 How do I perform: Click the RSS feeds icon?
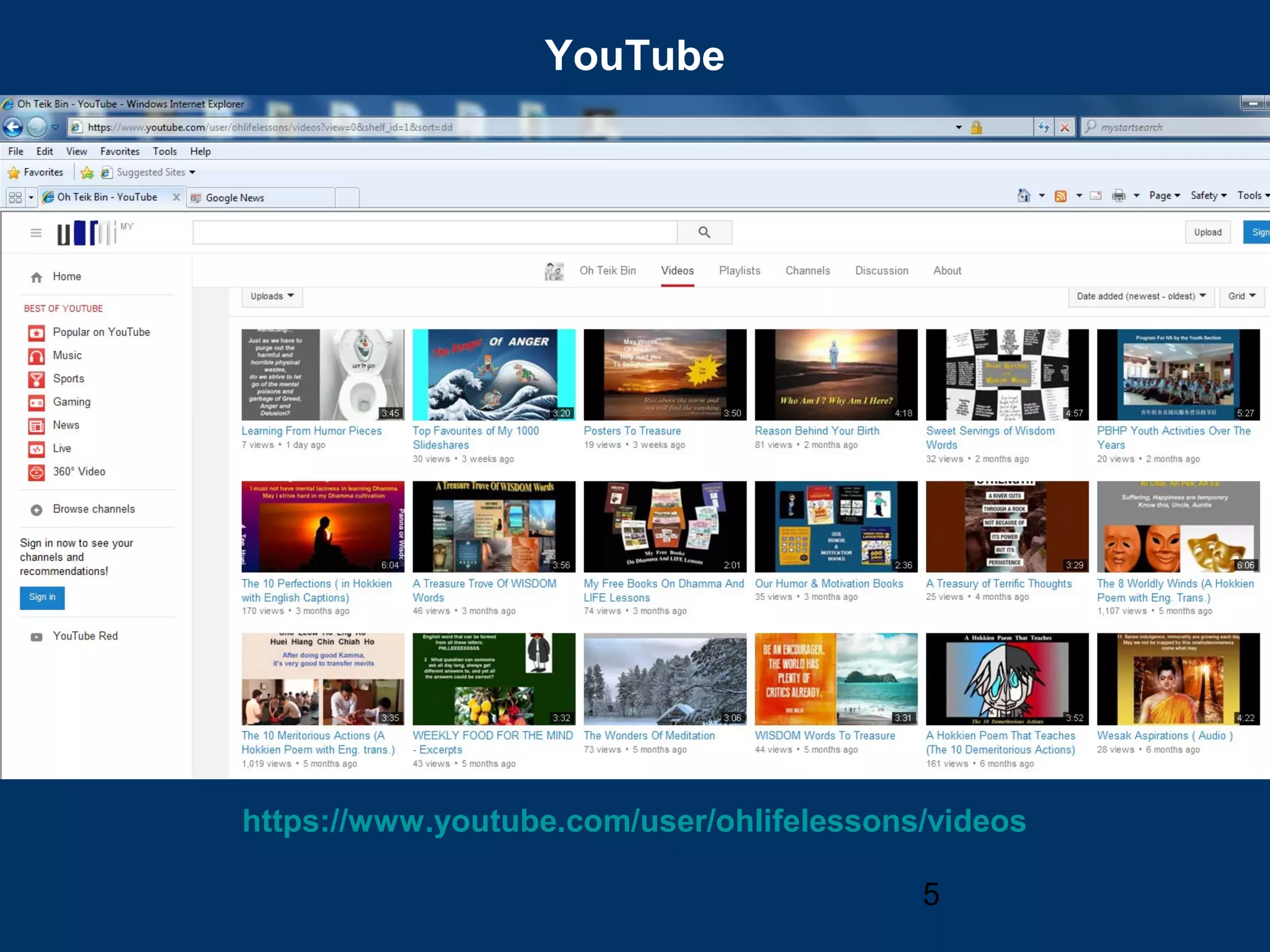1061,196
